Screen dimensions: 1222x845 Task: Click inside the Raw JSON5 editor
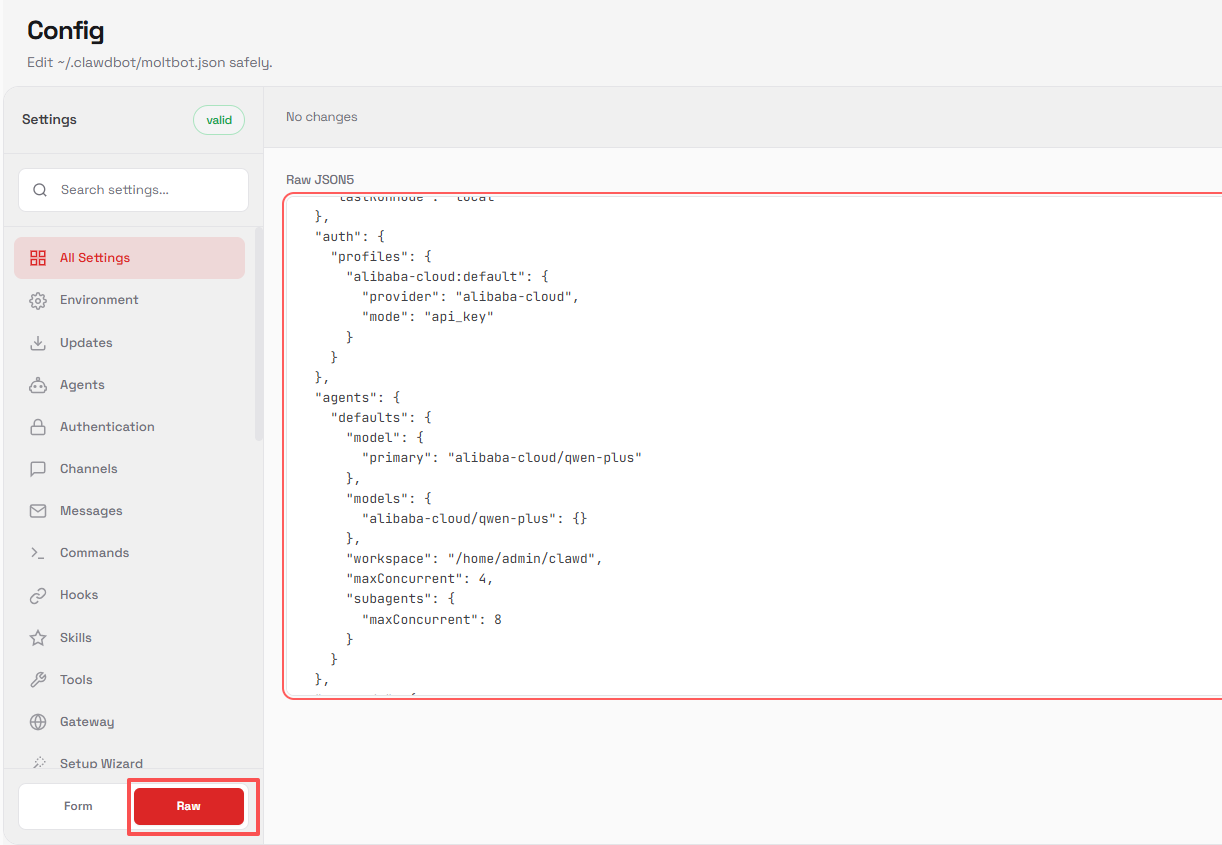[753, 446]
